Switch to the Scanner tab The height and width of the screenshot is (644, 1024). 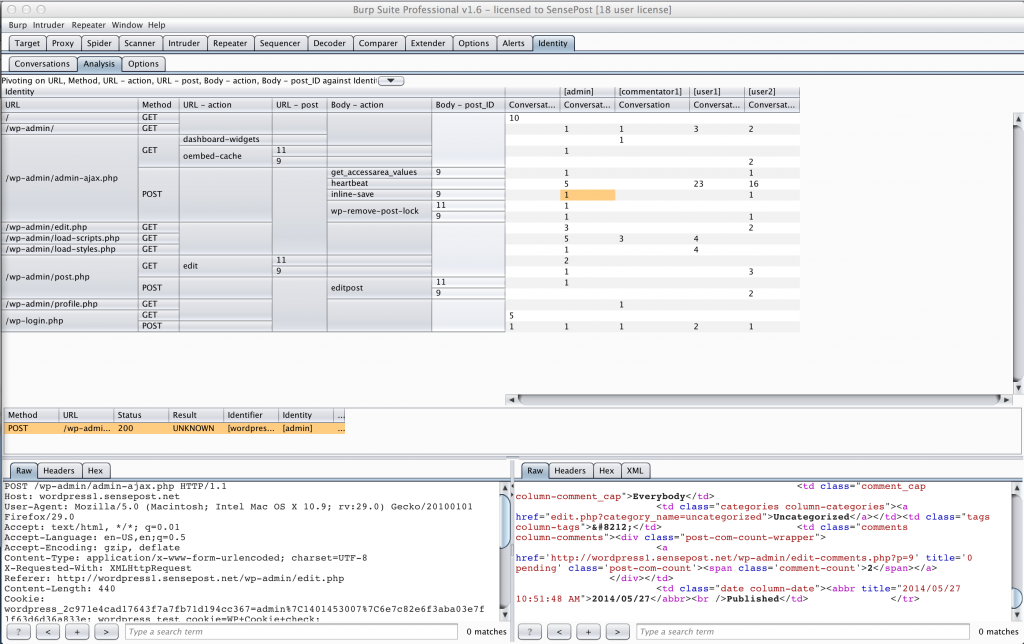139,44
